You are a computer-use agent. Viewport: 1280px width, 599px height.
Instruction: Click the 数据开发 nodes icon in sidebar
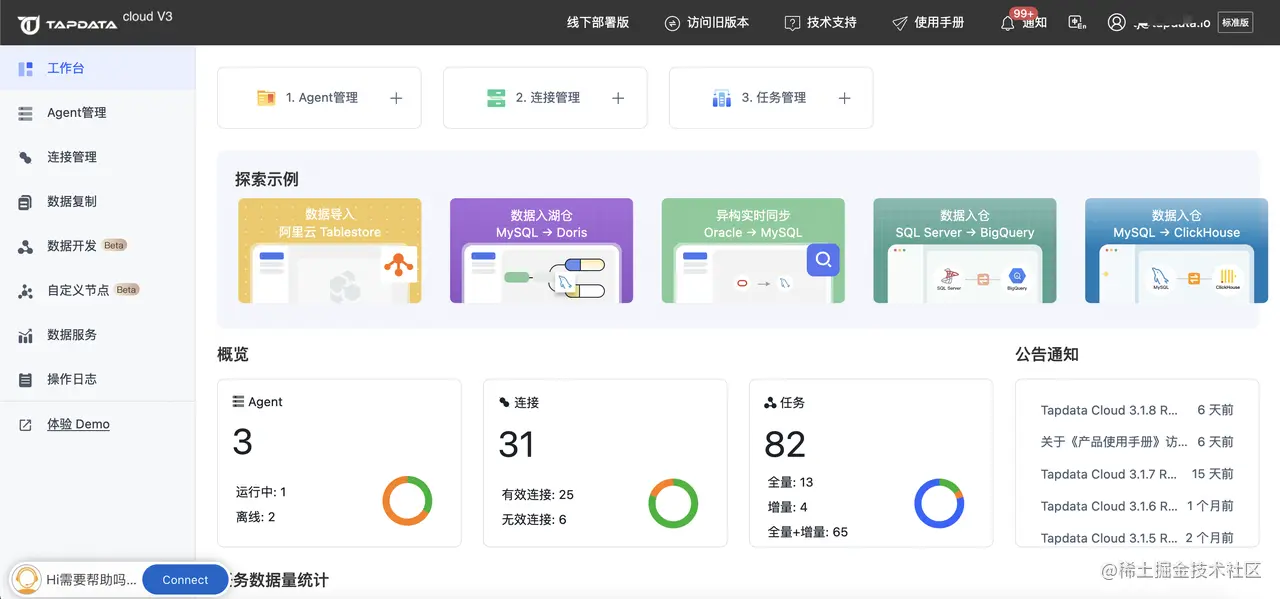tap(26, 247)
